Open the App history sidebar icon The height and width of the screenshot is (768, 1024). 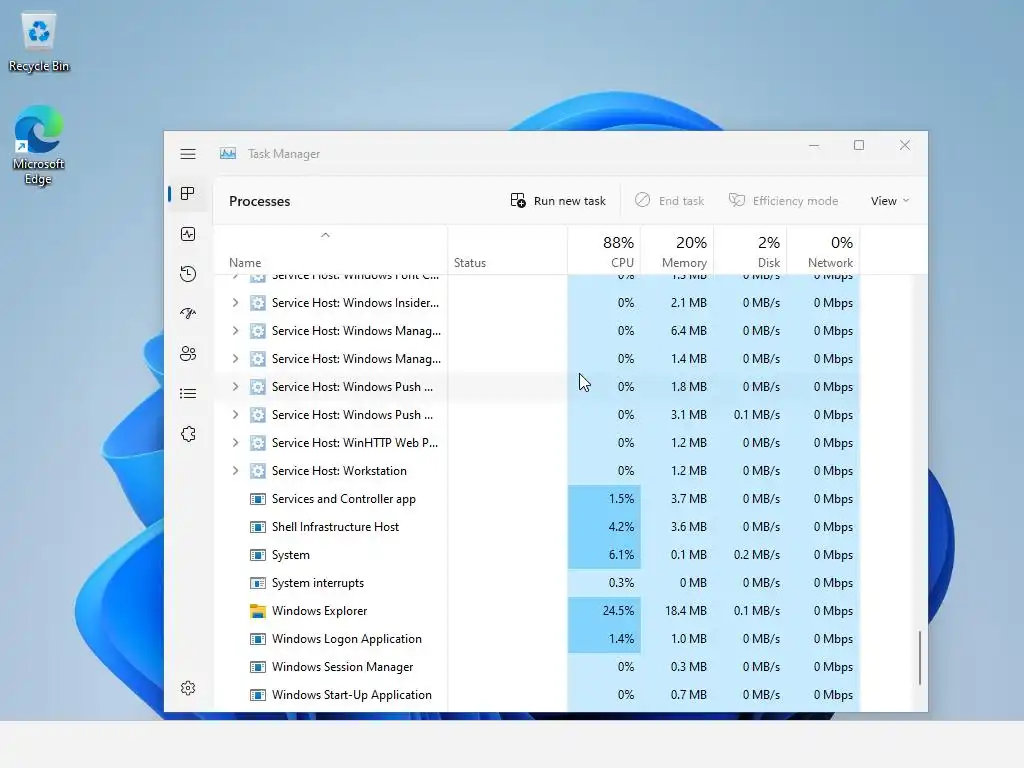pyautogui.click(x=188, y=274)
